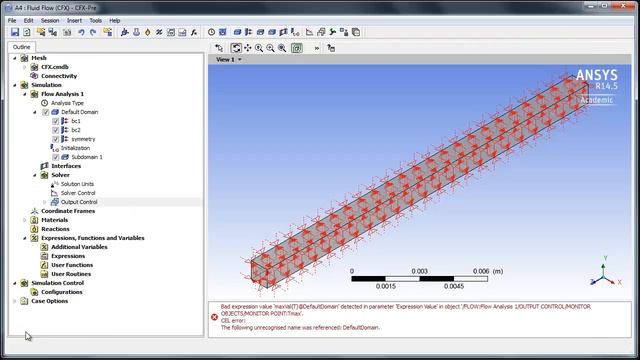Screen dimensions: 640x360
Task: Select the Outline tab
Action: tap(21, 47)
